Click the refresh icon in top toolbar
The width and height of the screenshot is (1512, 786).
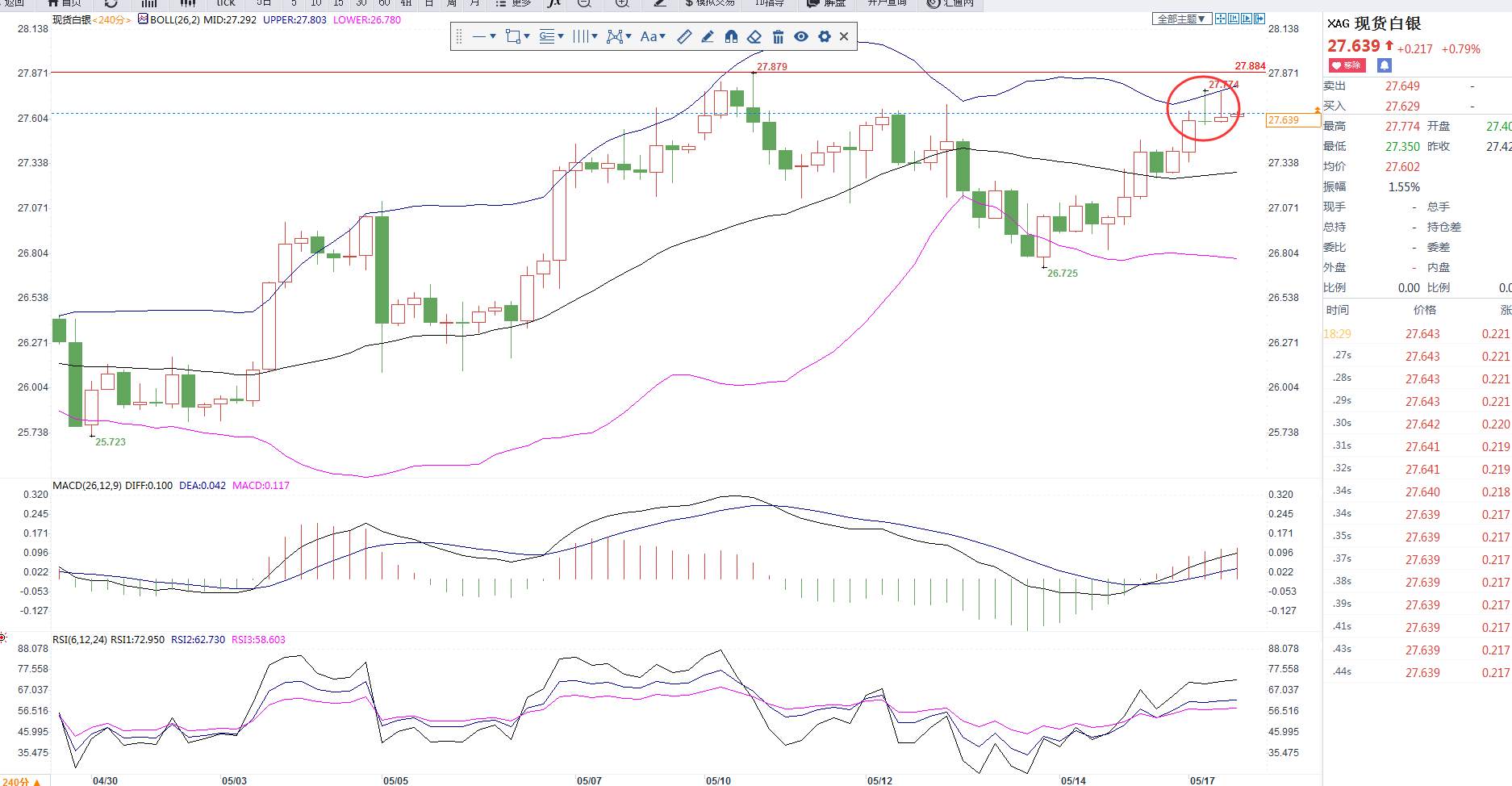111,3
